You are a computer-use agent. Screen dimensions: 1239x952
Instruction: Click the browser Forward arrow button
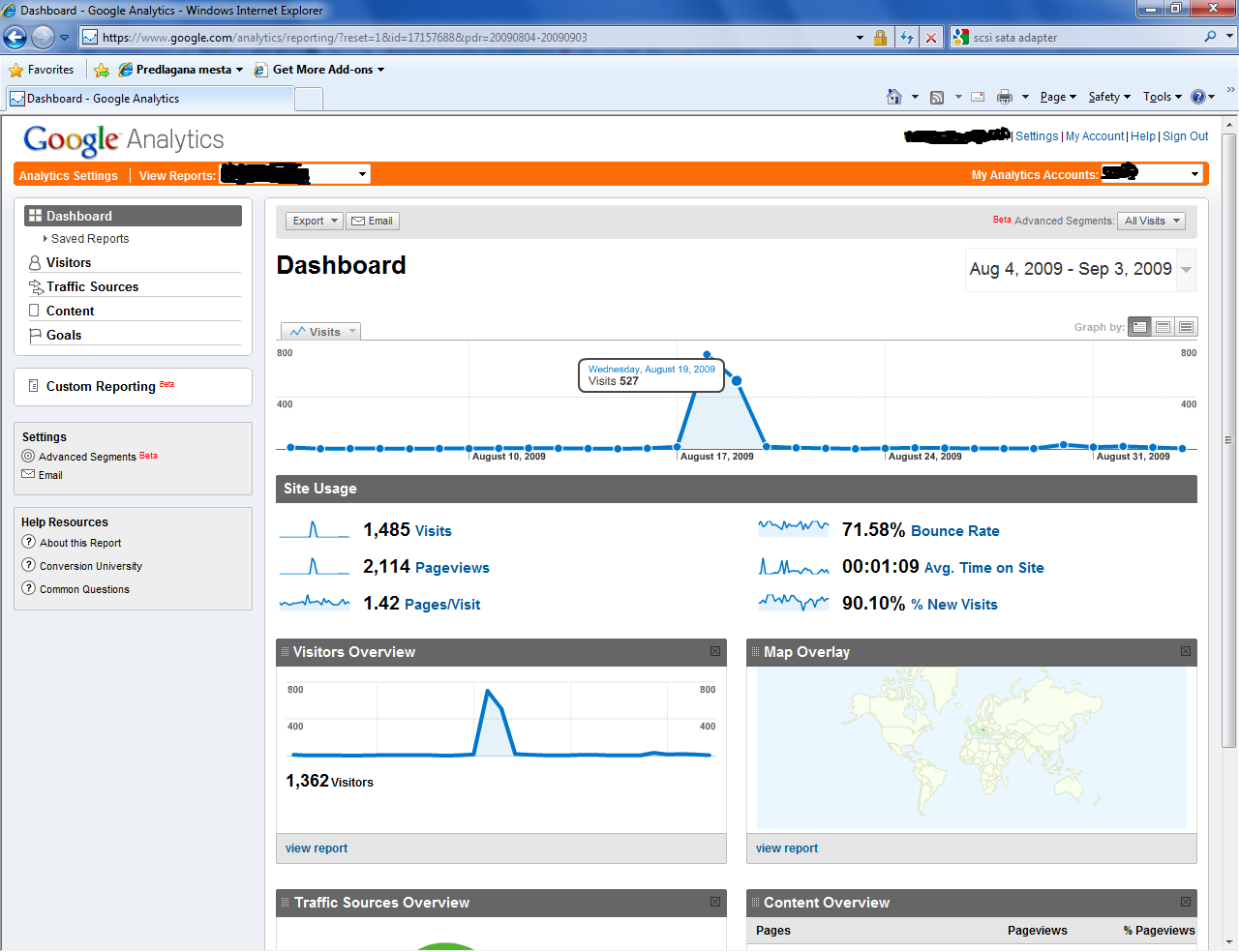coord(43,38)
